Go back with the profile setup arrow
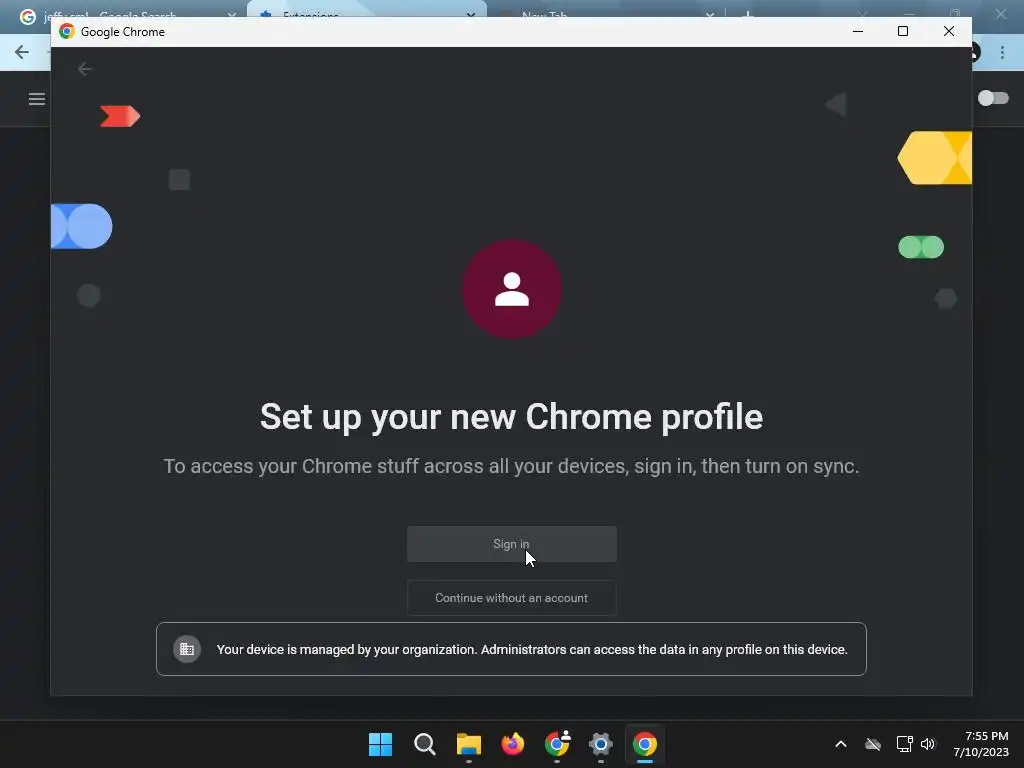Image resolution: width=1024 pixels, height=768 pixels. tap(84, 69)
